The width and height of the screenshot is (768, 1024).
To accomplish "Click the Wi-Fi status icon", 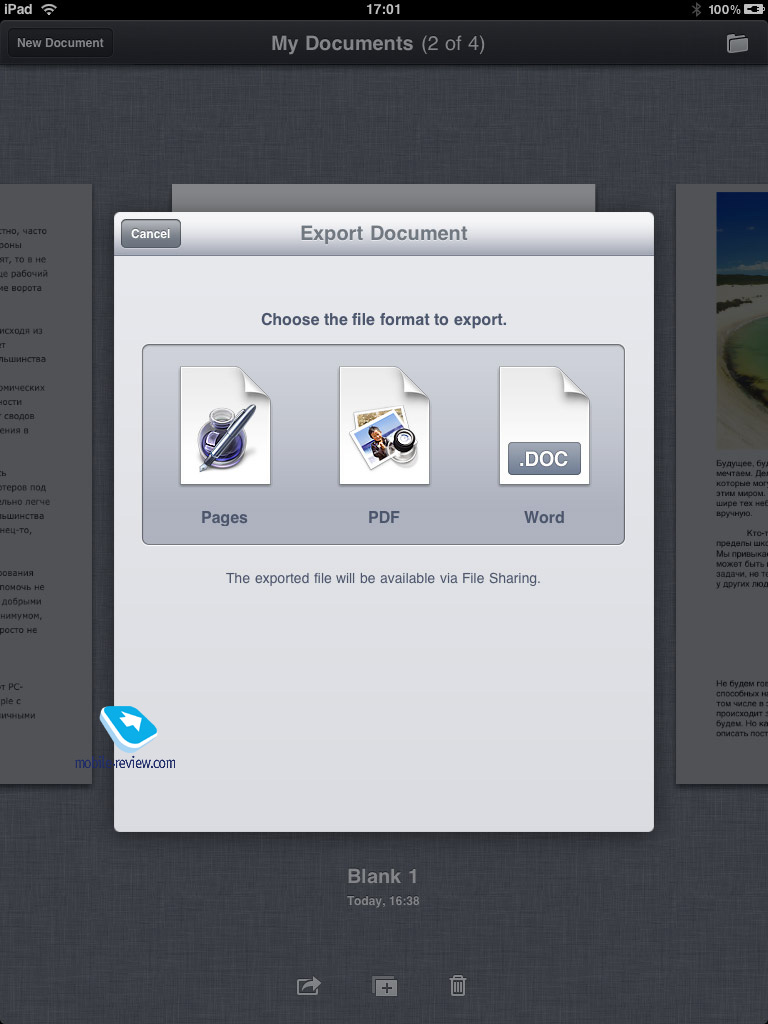I will pos(49,9).
